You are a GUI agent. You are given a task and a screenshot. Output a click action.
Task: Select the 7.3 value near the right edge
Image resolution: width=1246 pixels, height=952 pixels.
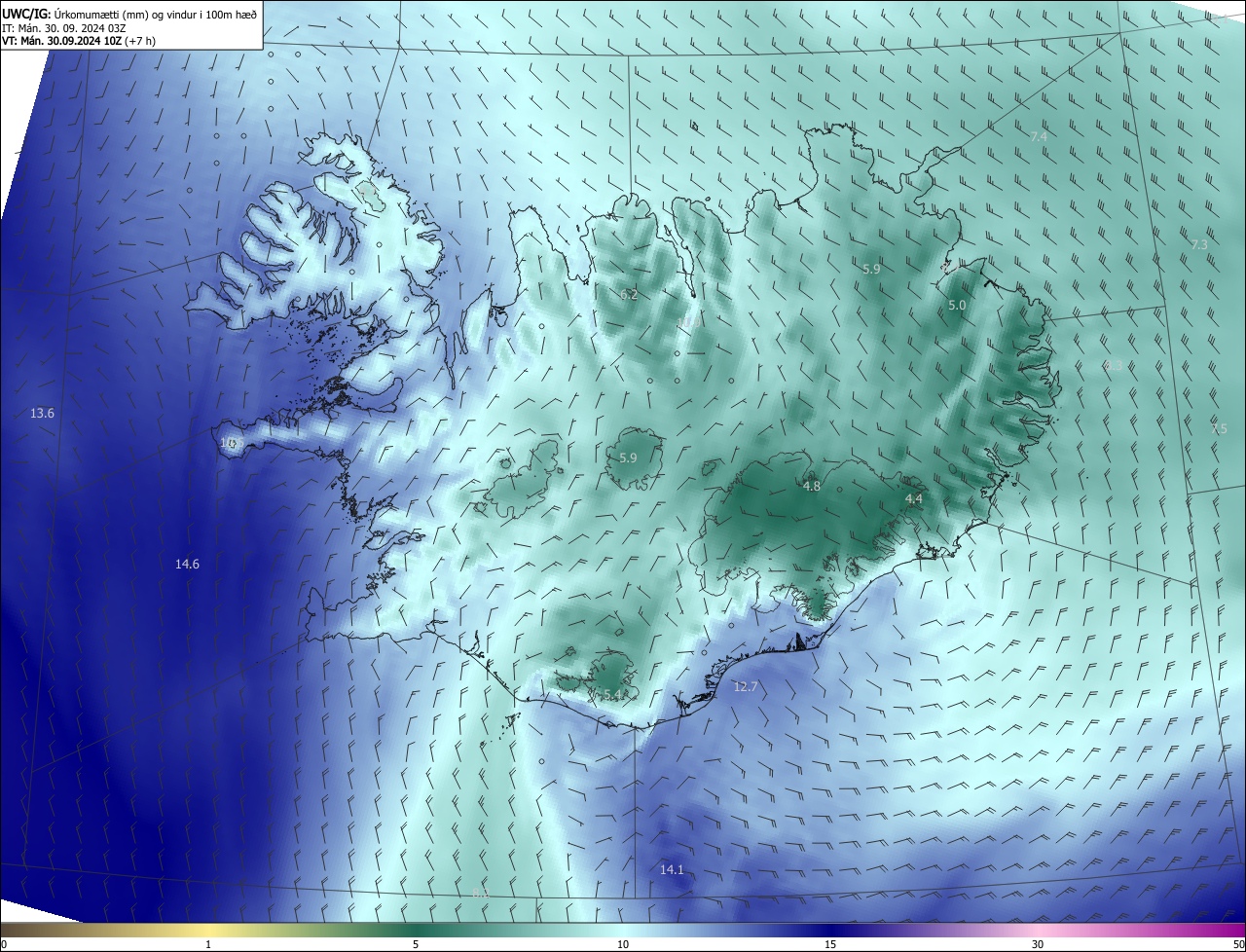[x=1198, y=245]
